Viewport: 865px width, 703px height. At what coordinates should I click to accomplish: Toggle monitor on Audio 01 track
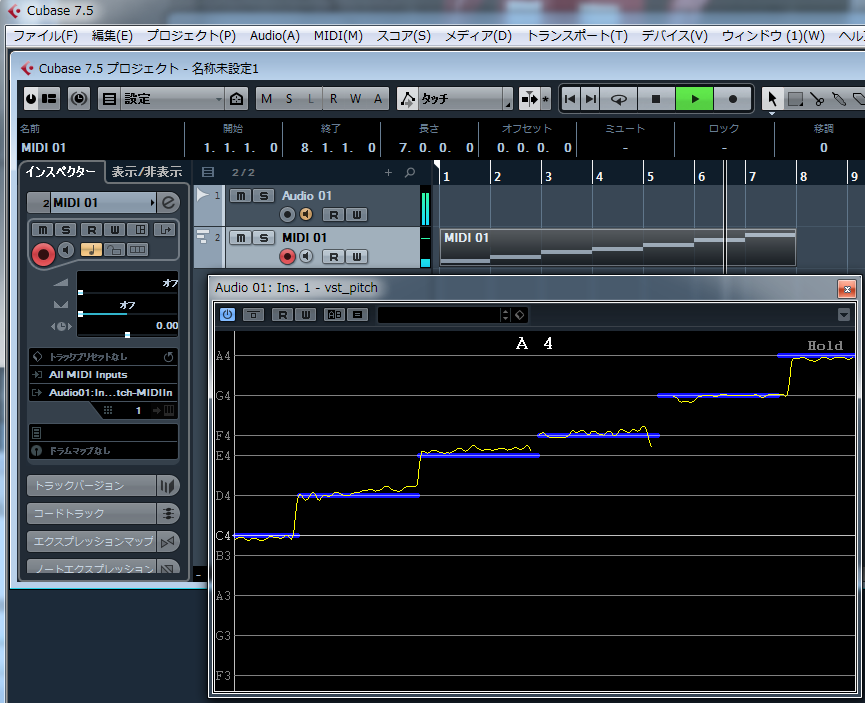[306, 214]
